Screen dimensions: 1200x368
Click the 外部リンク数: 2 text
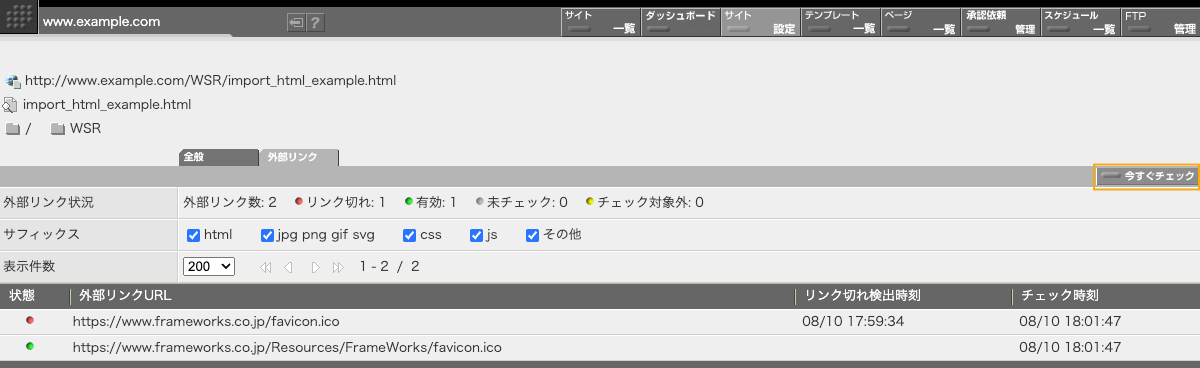(230, 202)
